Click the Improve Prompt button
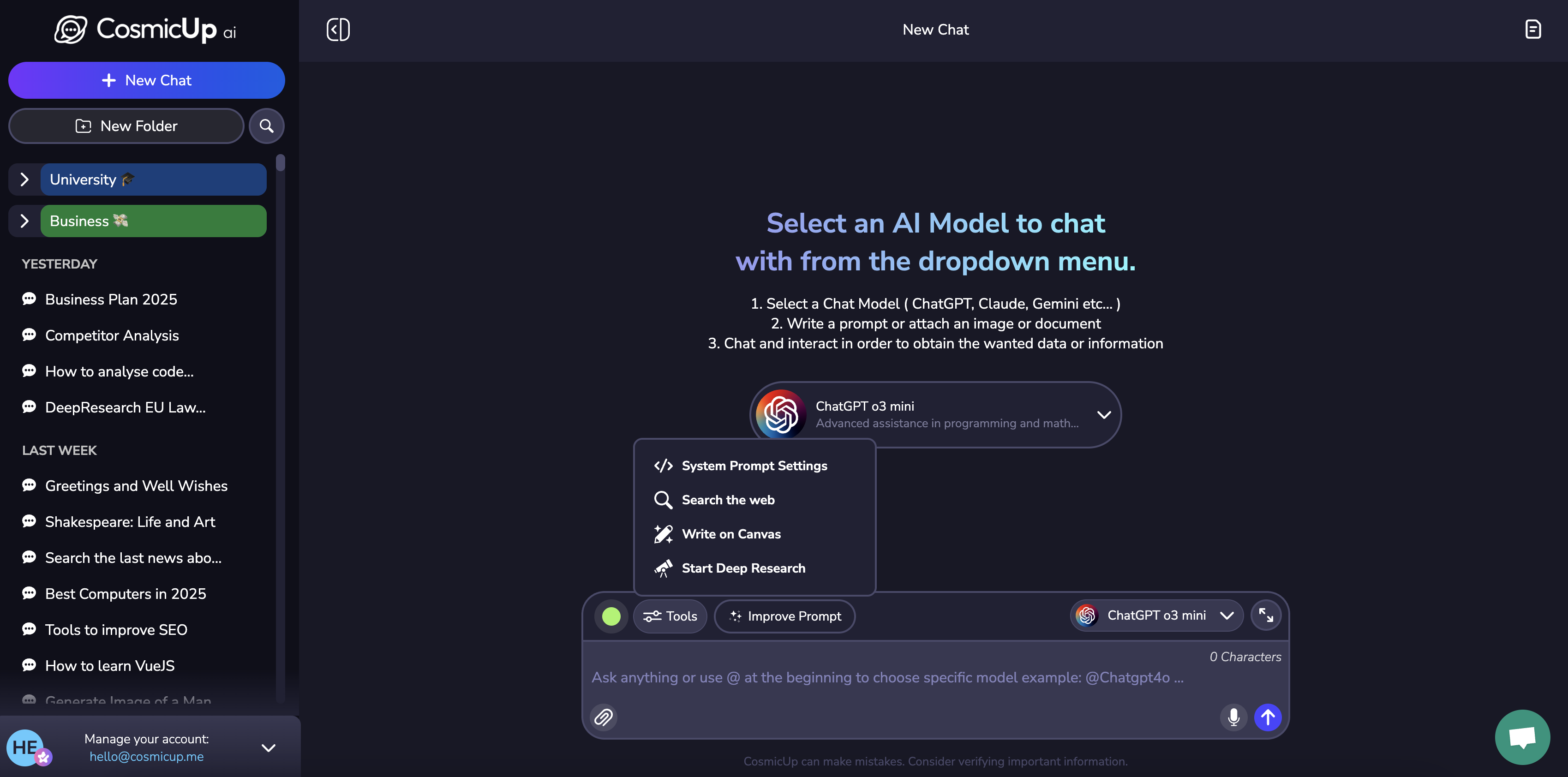This screenshot has height=777, width=1568. tap(784, 616)
